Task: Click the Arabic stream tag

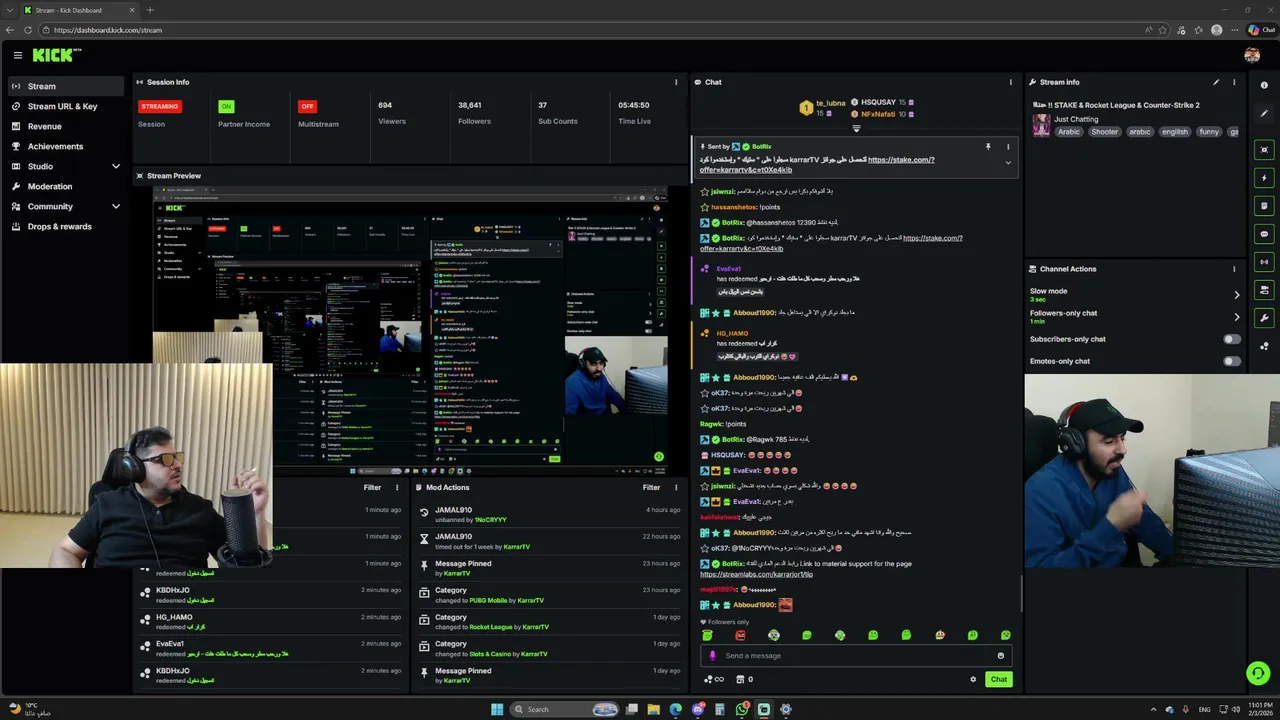Action: 1069,132
